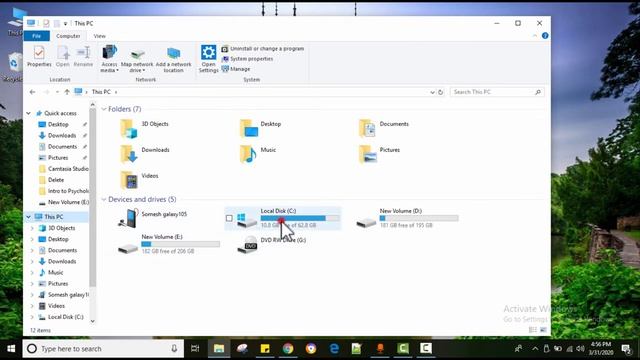Open the Access media ribbon button
This screenshot has width=640, height=360.
pos(109,59)
